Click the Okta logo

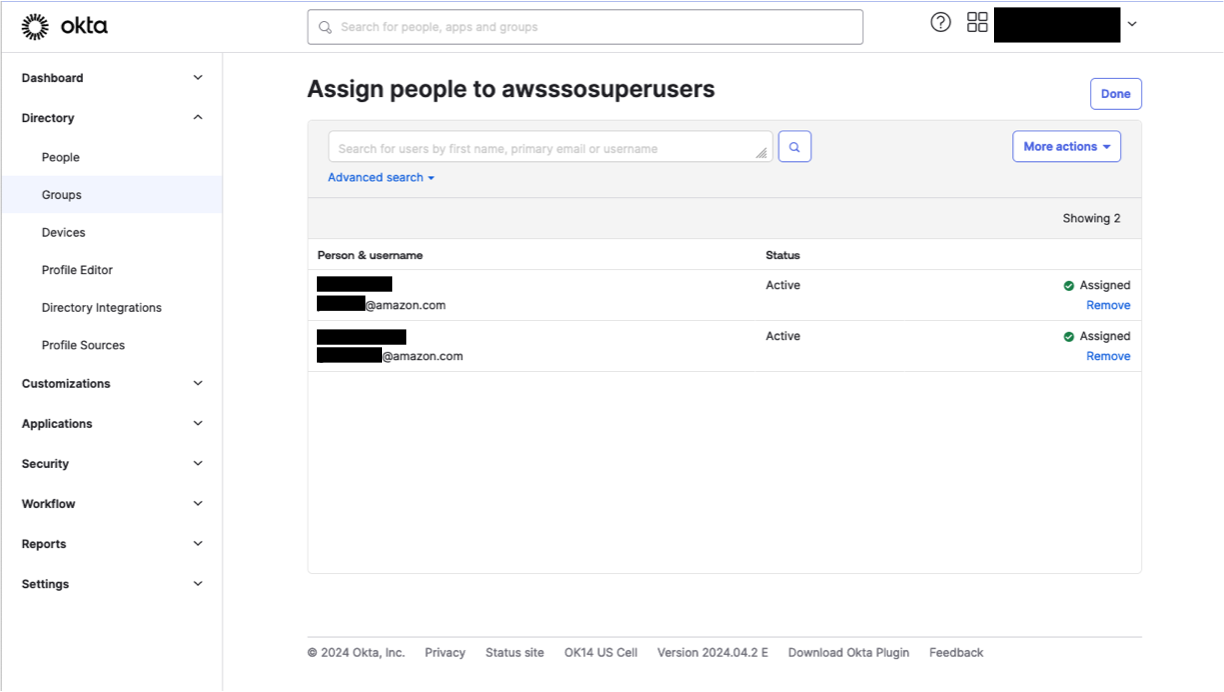[x=66, y=26]
